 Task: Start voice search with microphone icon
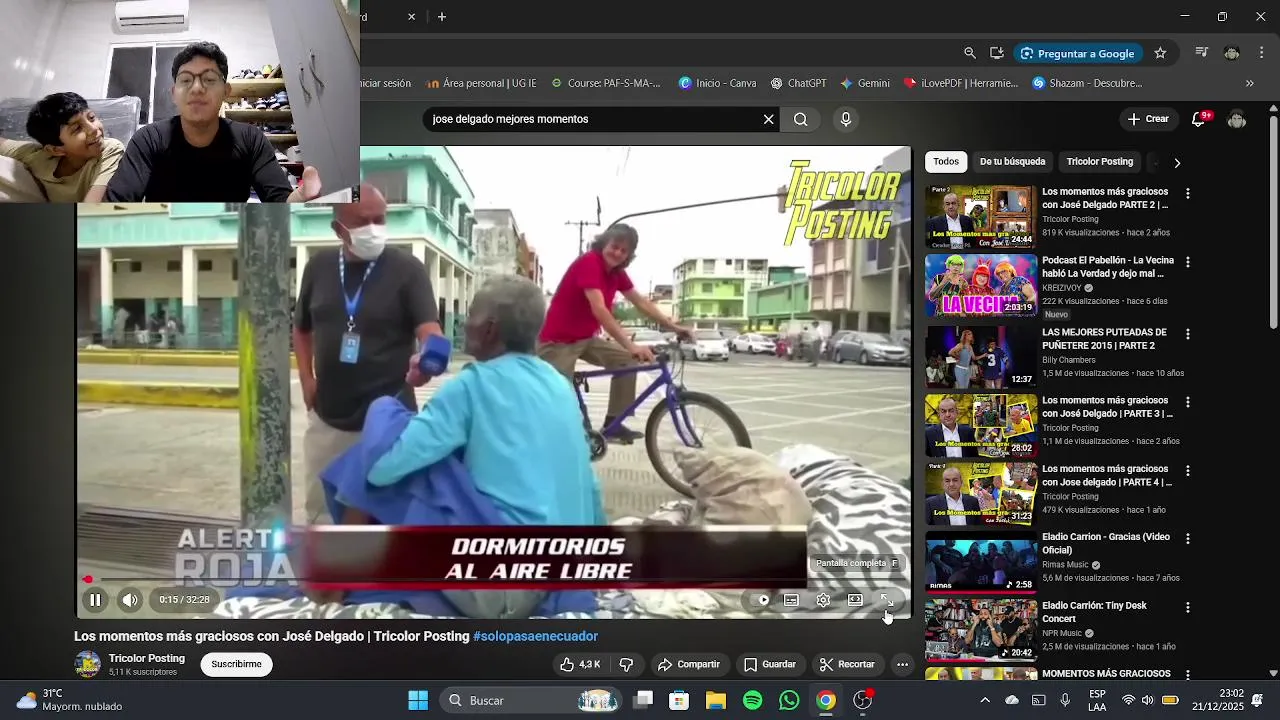(846, 119)
